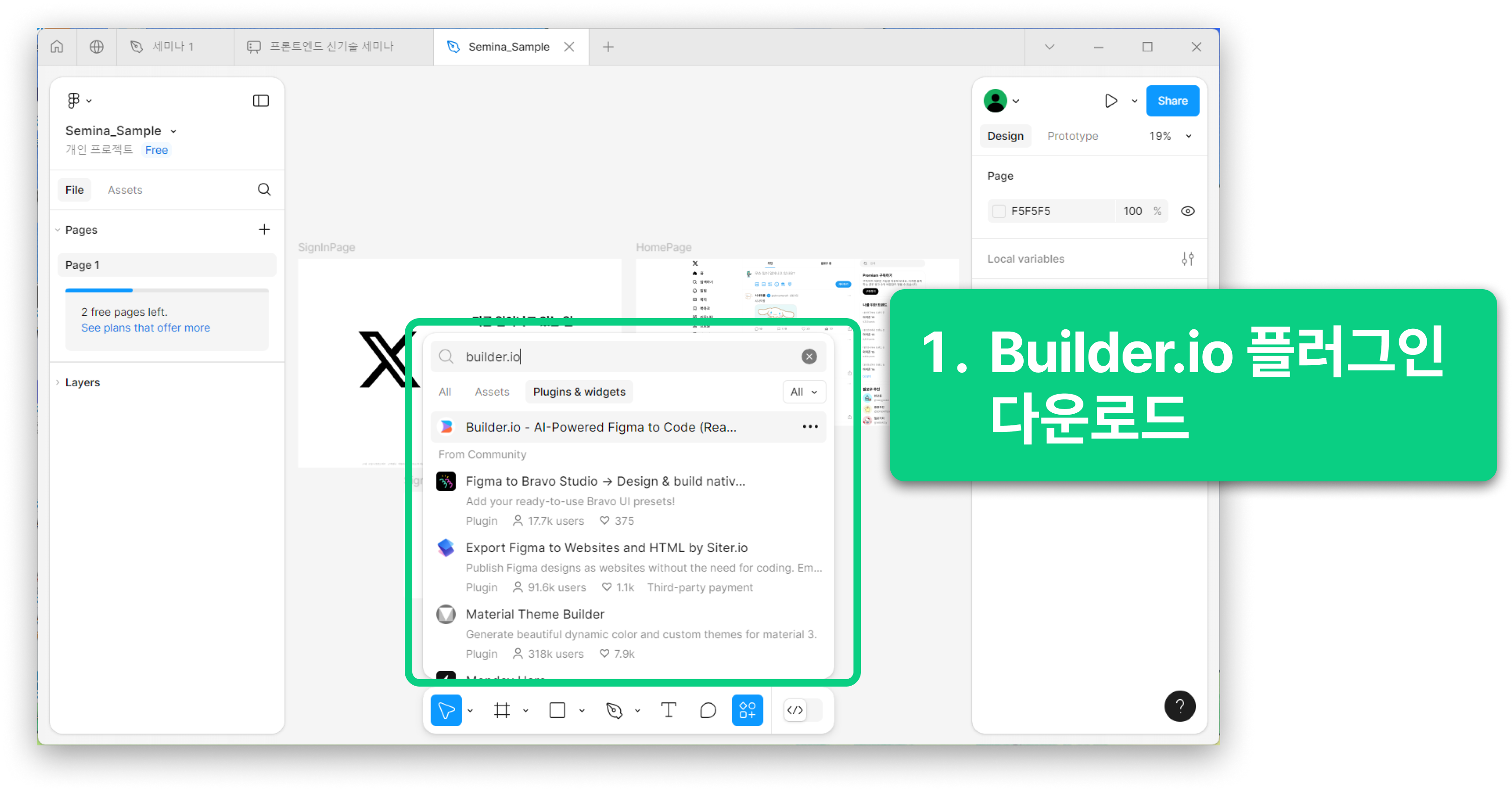Open more options for Builder.io plugin
Screen dimensions: 1512x792
(x=810, y=426)
